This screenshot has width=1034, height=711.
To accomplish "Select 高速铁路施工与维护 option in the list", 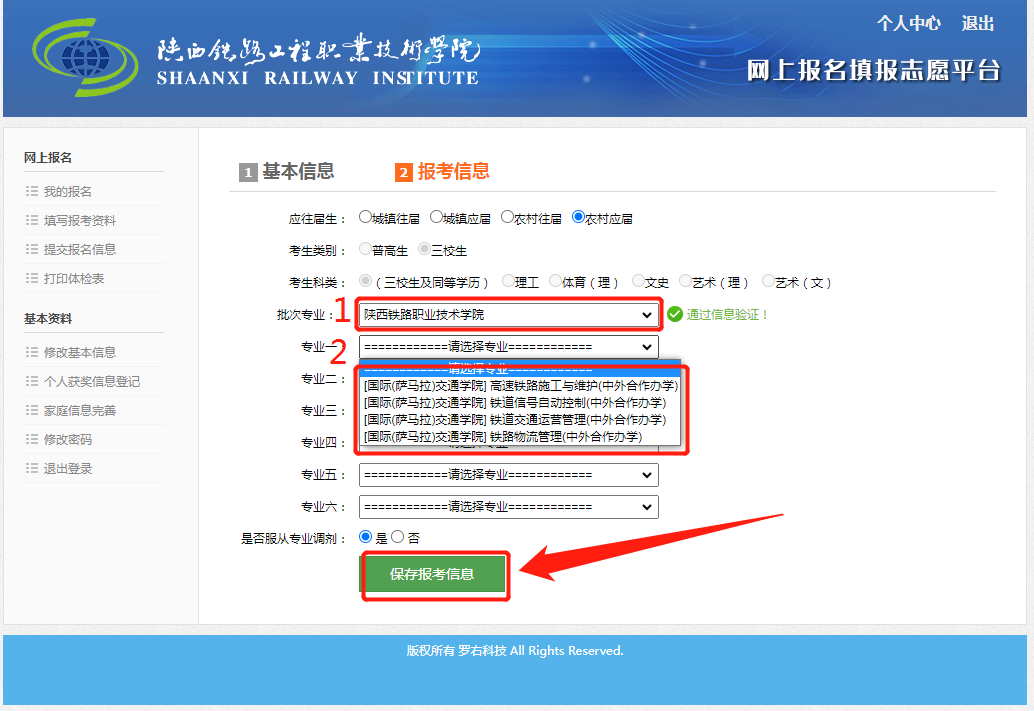I will pyautogui.click(x=520, y=386).
